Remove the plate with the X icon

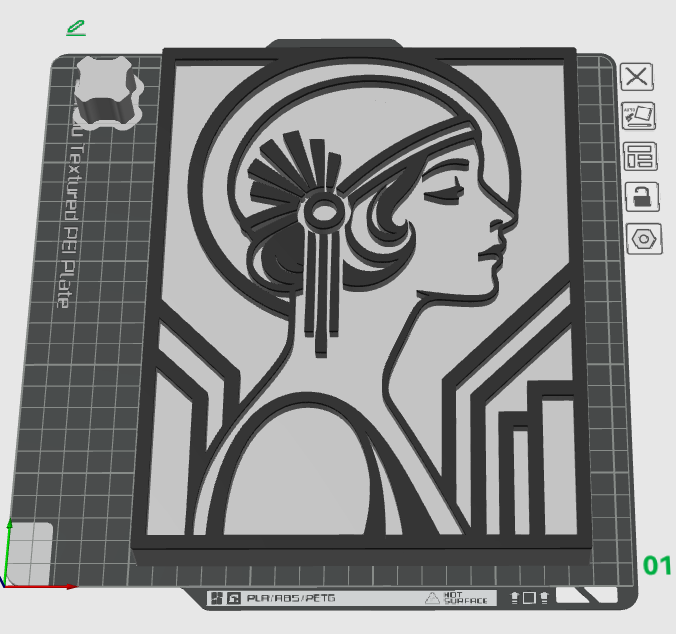(637, 77)
